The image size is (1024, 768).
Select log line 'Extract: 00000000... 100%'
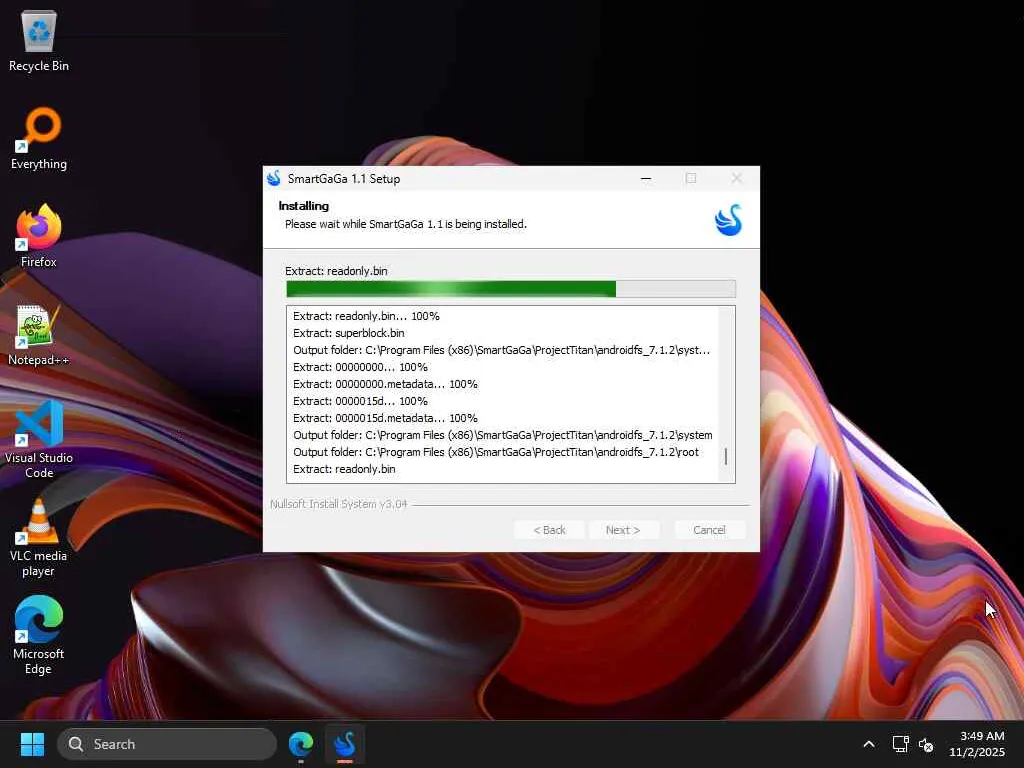[360, 367]
